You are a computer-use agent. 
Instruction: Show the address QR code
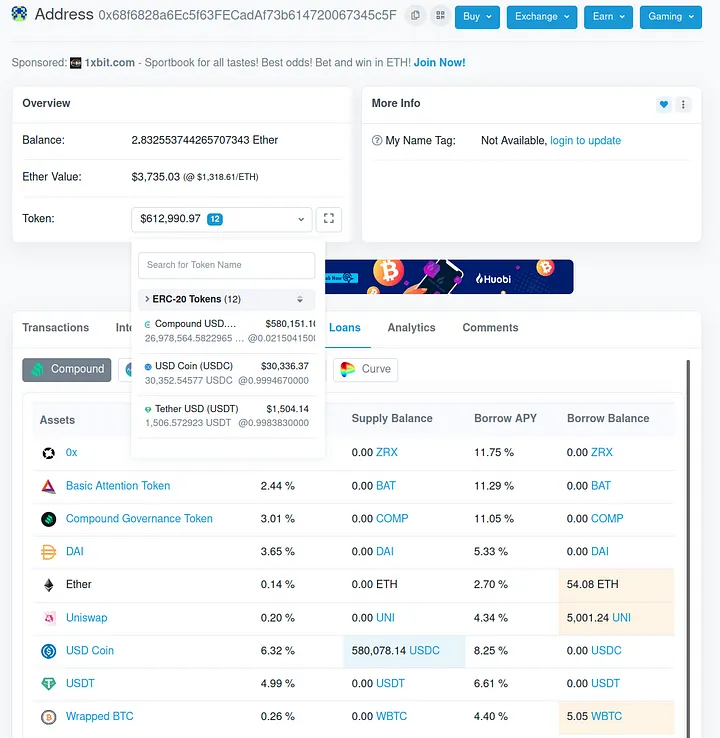pos(439,16)
